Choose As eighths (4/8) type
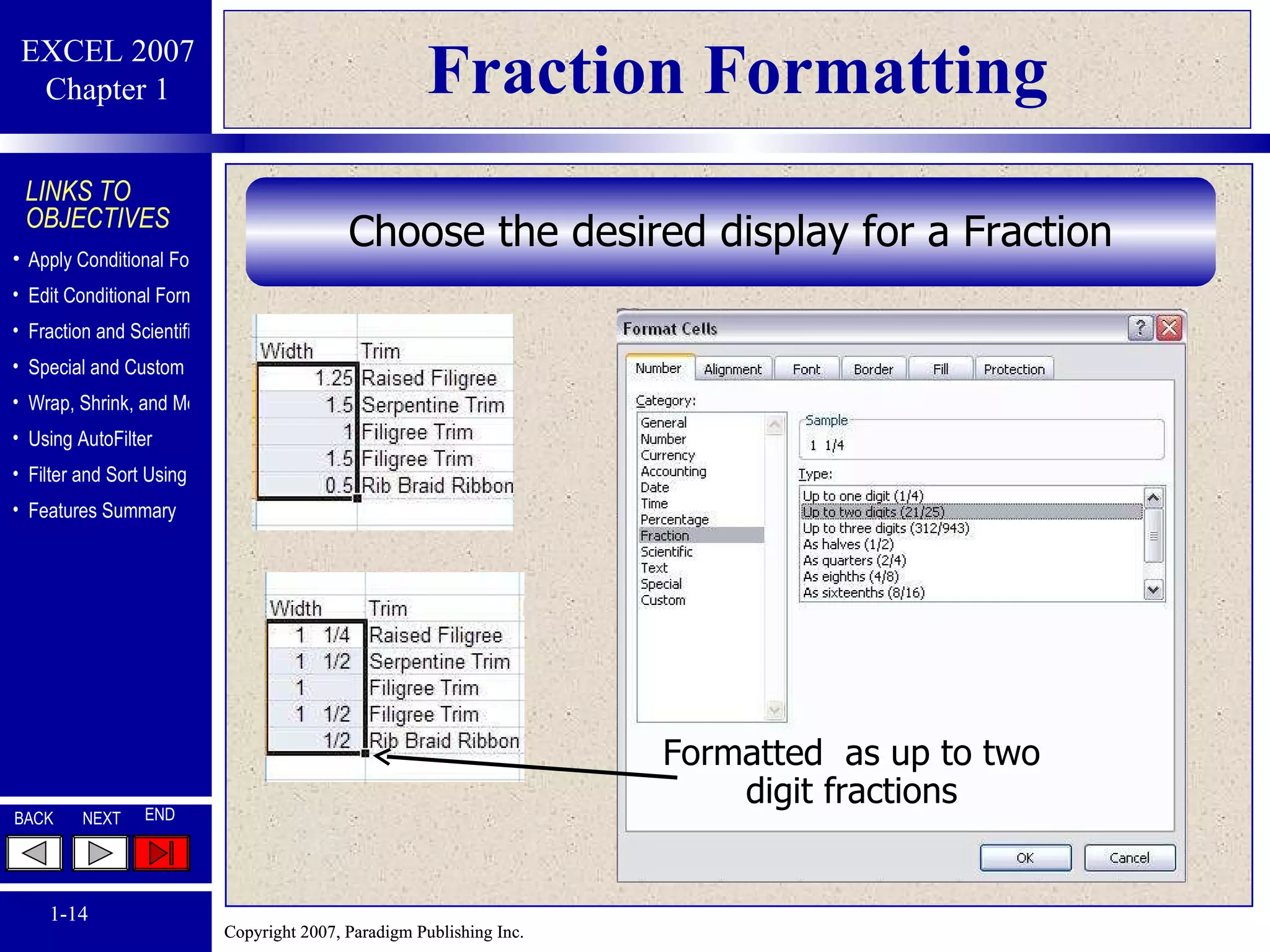This screenshot has height=952, width=1270. point(851,576)
